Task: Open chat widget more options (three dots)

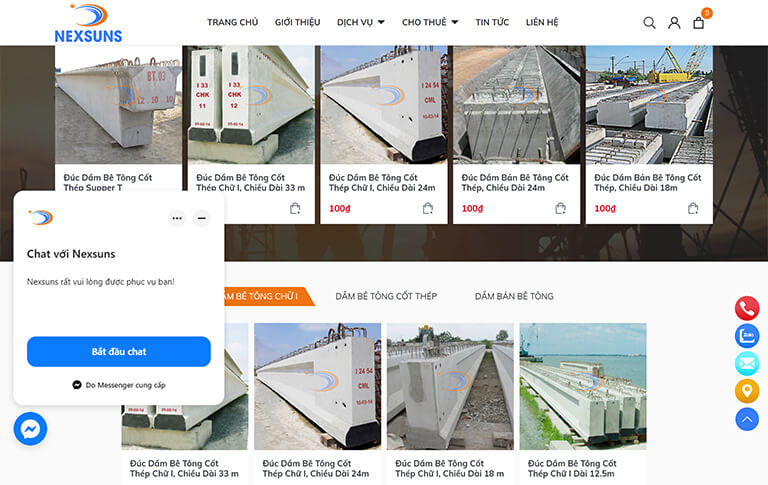Action: (177, 218)
